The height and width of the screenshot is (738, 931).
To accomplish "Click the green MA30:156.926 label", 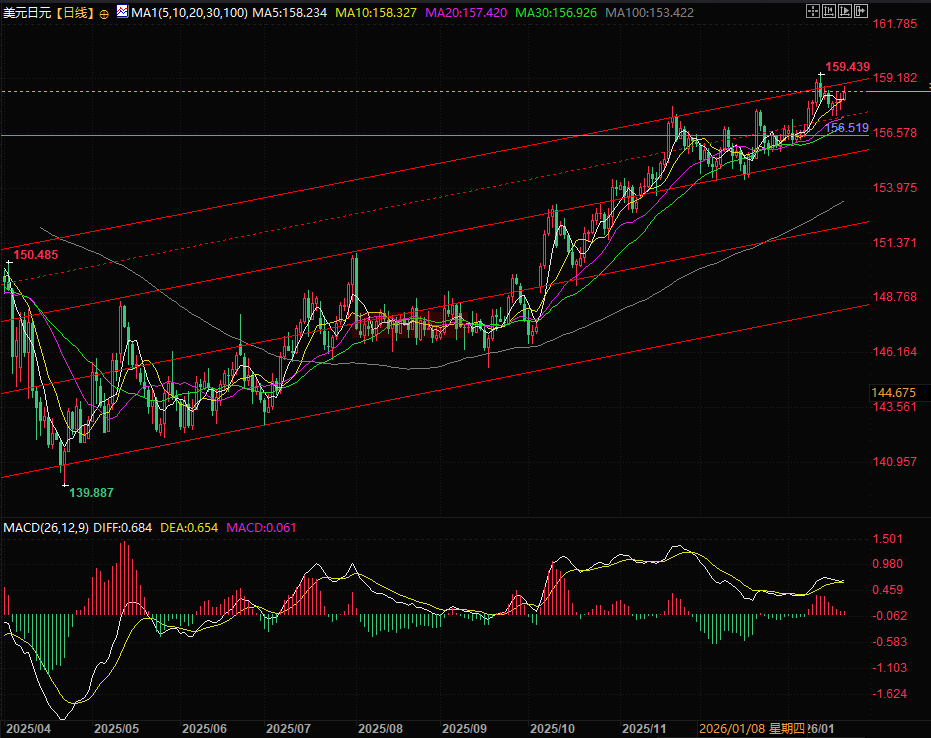I will tap(557, 12).
